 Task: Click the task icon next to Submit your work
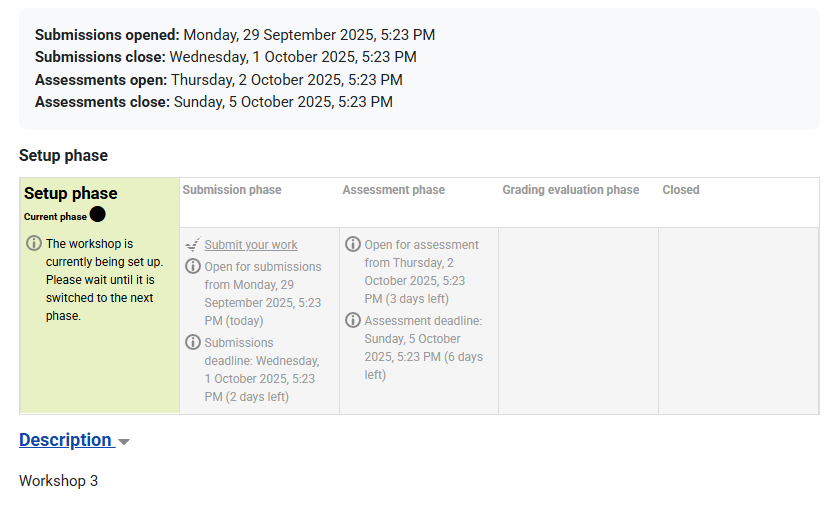click(x=193, y=245)
